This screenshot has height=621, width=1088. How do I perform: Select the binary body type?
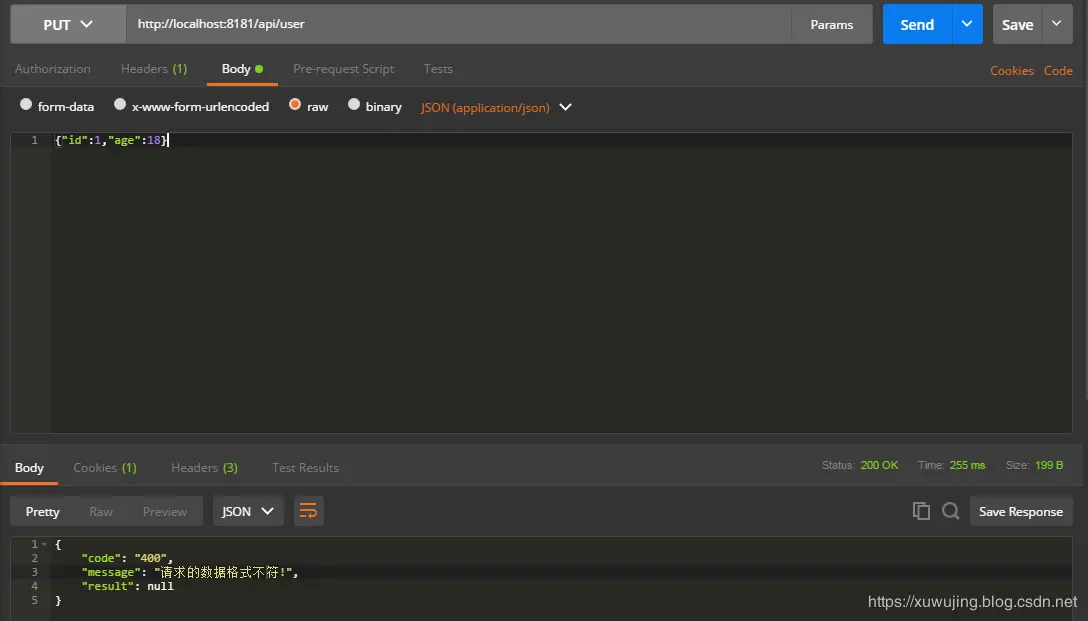tap(354, 104)
